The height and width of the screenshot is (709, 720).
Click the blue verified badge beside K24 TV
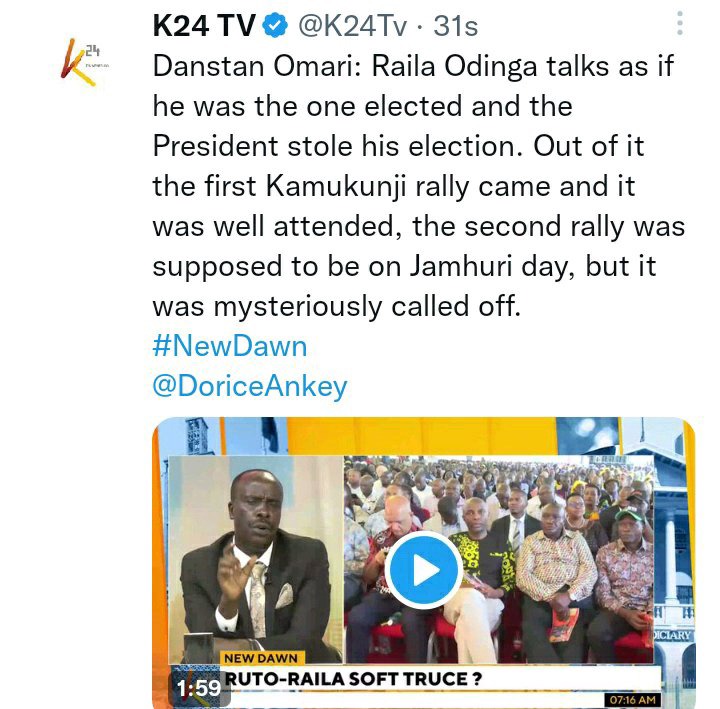[x=276, y=25]
